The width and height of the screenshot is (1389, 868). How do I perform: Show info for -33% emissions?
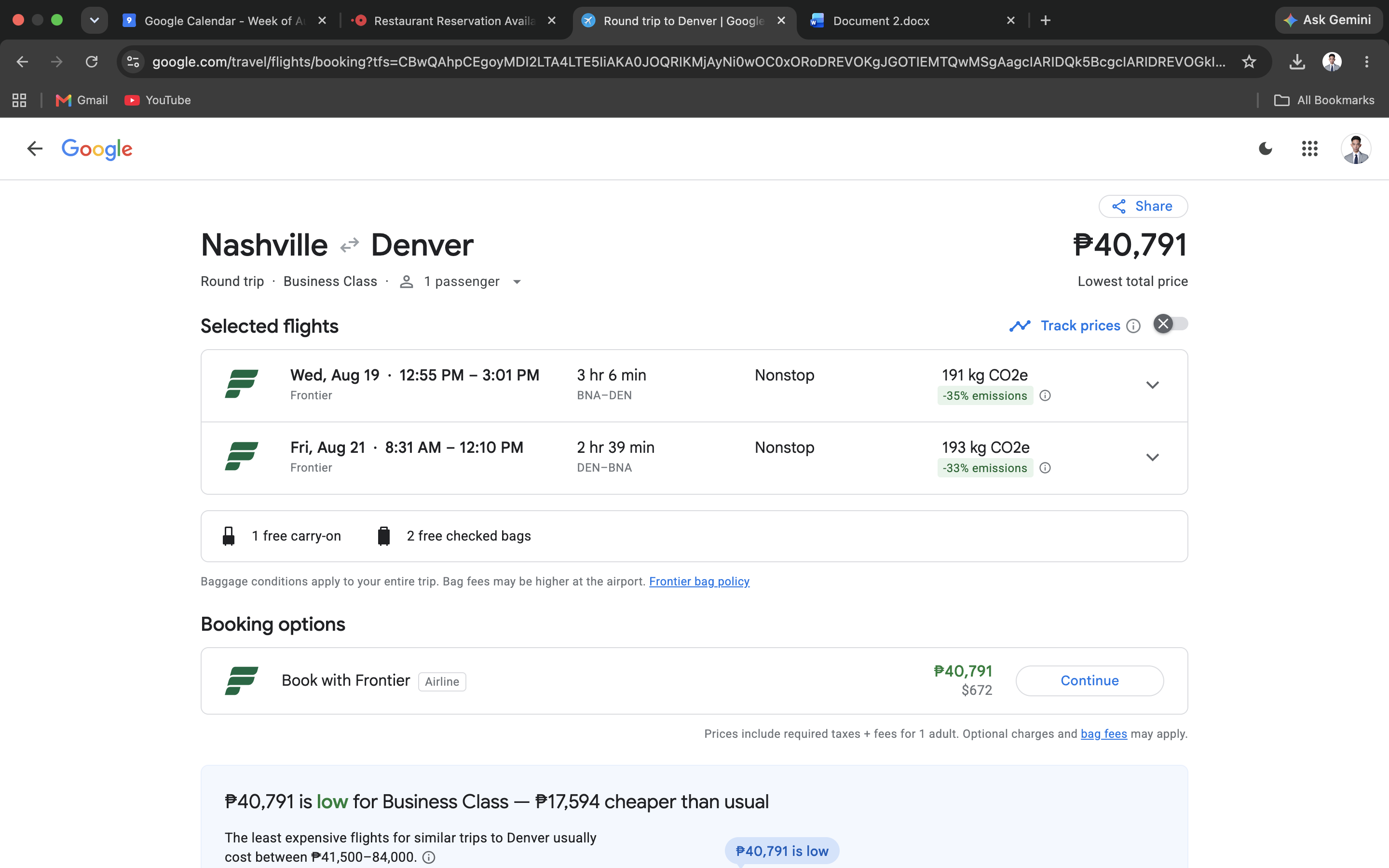point(1045,468)
